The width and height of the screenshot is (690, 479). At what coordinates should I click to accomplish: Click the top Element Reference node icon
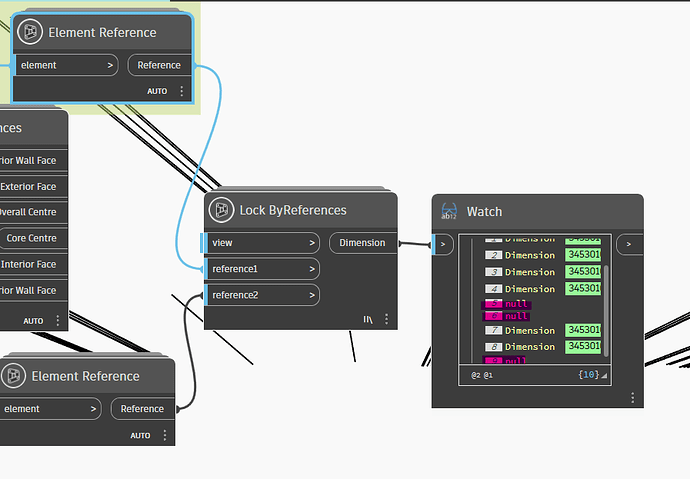(x=30, y=32)
